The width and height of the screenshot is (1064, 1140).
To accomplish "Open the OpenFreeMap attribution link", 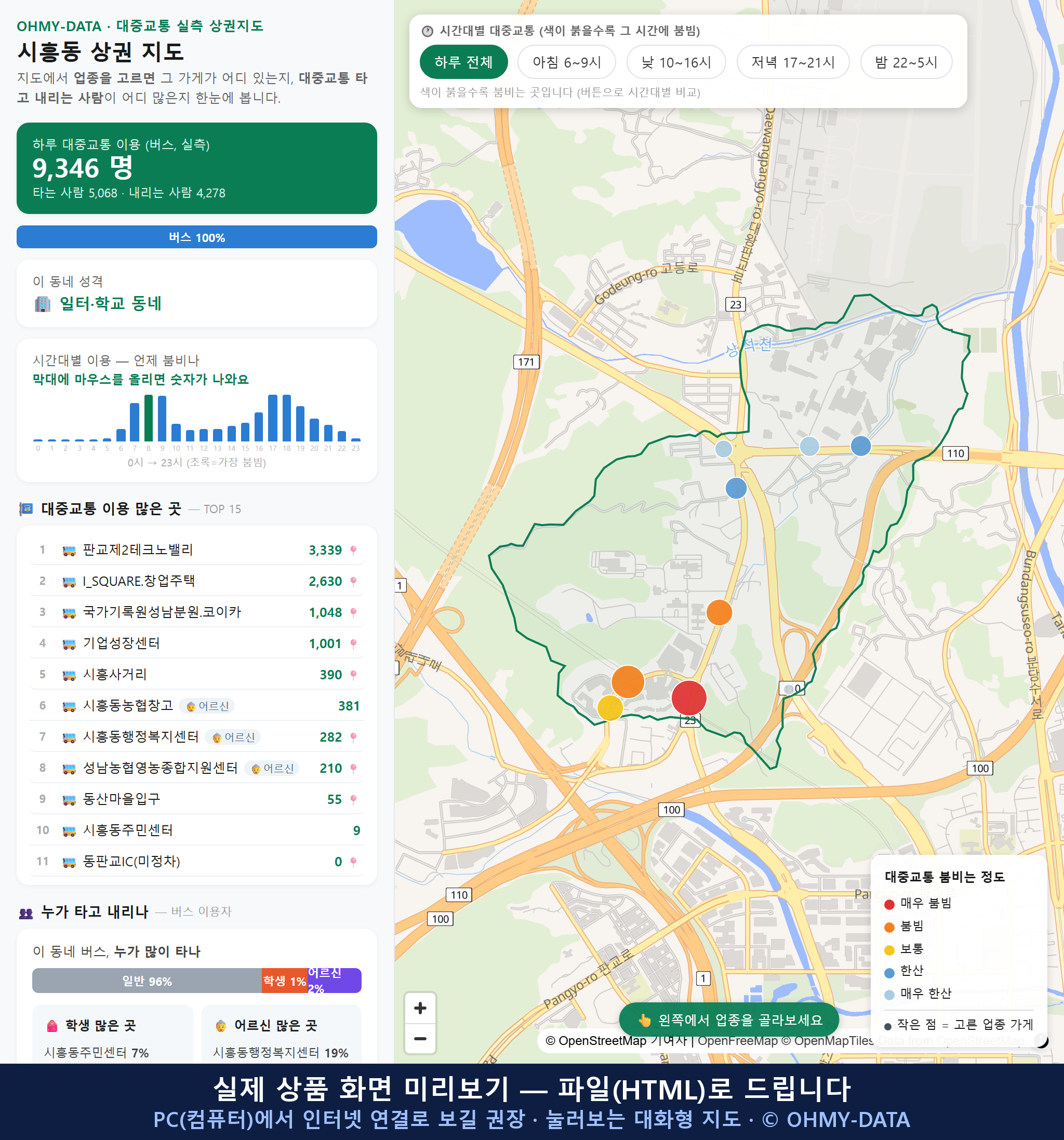I will pos(737,1040).
